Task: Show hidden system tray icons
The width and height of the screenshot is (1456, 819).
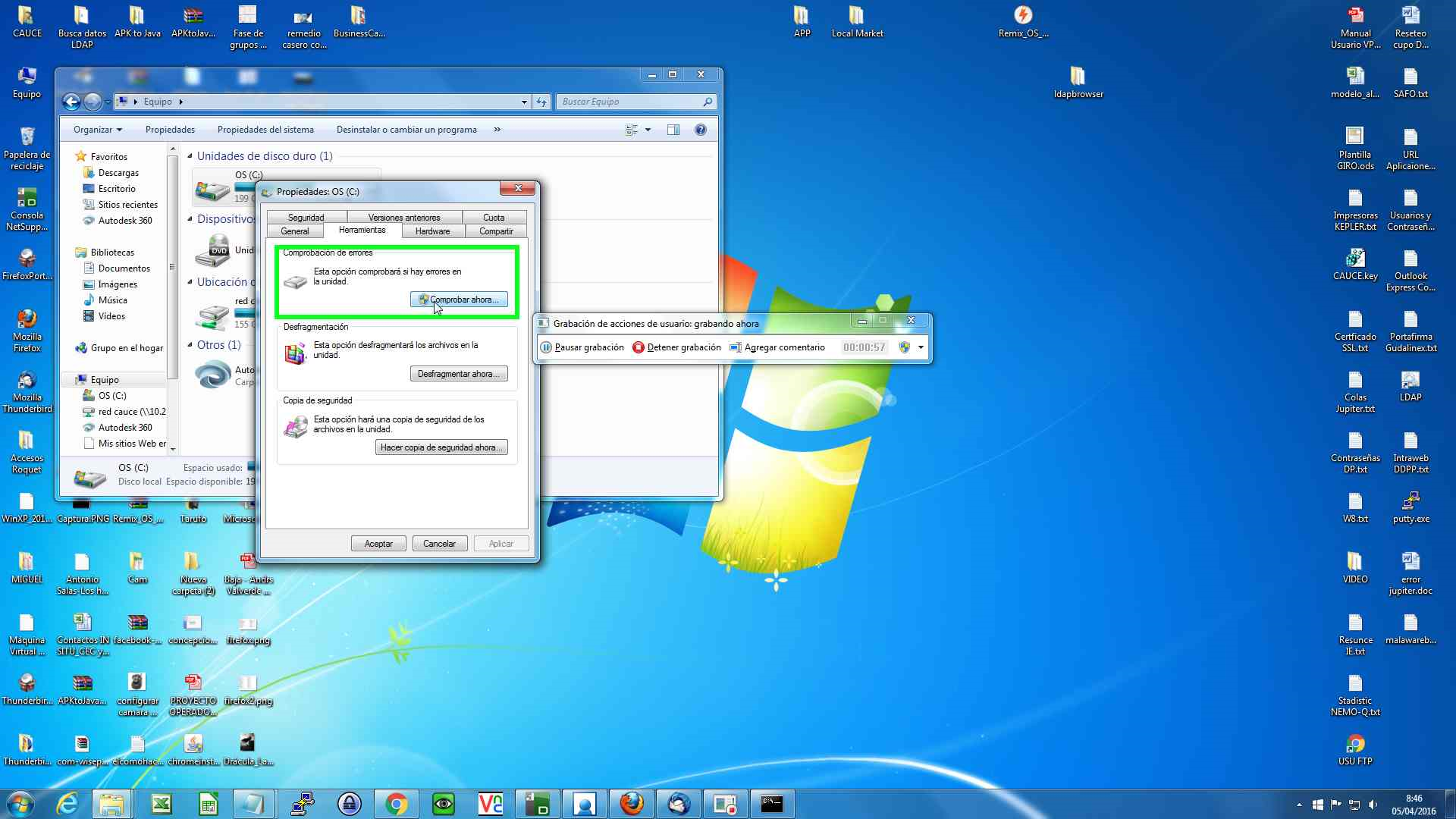Action: (1299, 805)
